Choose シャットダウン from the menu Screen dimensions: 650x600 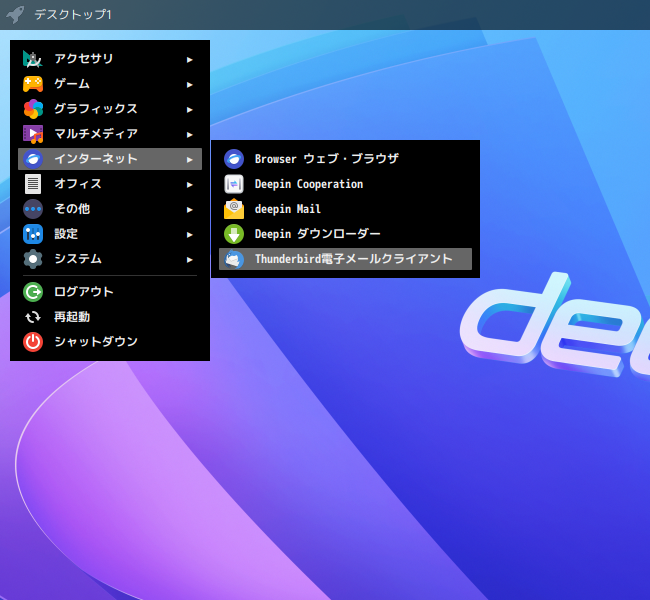coord(110,342)
